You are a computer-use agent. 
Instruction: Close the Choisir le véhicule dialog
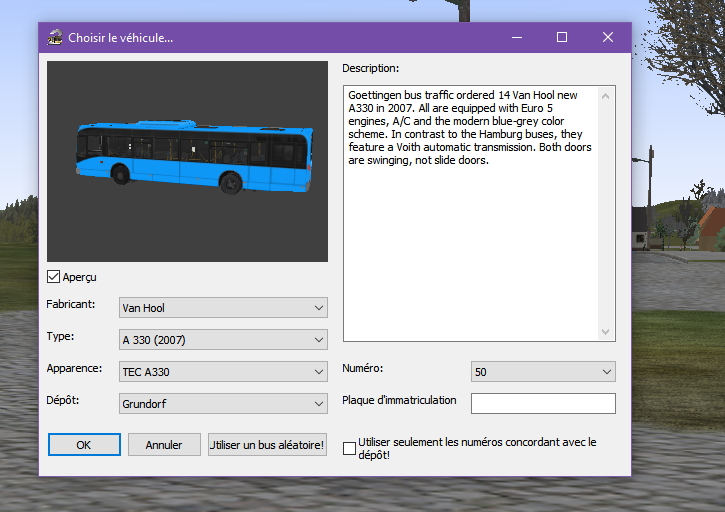click(608, 37)
